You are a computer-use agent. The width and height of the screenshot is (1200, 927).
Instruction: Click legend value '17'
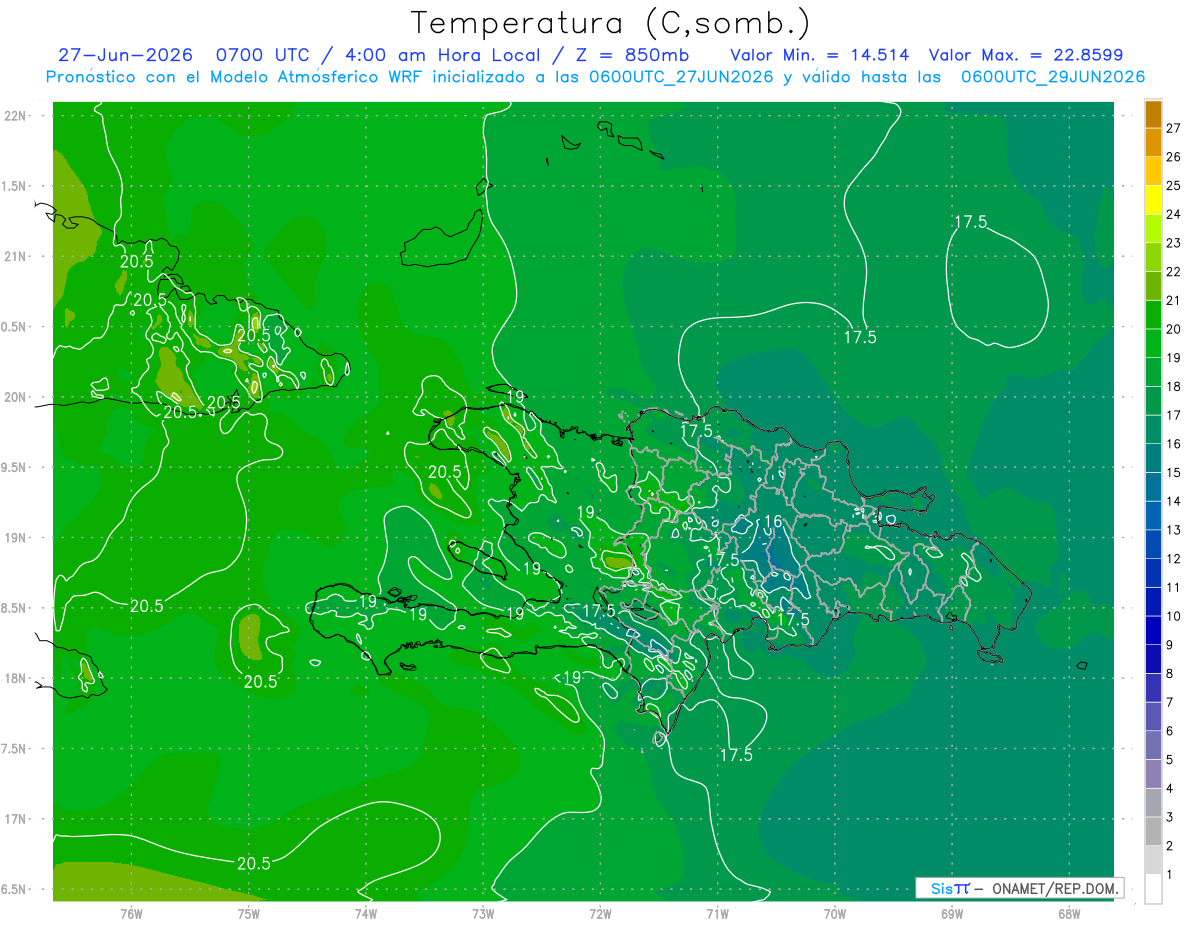[x=1174, y=415]
